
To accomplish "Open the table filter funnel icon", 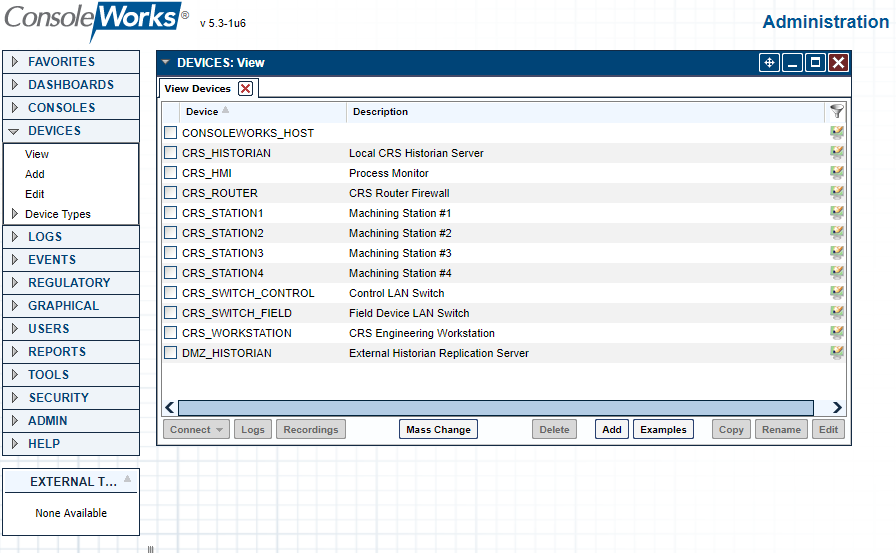I will [837, 111].
